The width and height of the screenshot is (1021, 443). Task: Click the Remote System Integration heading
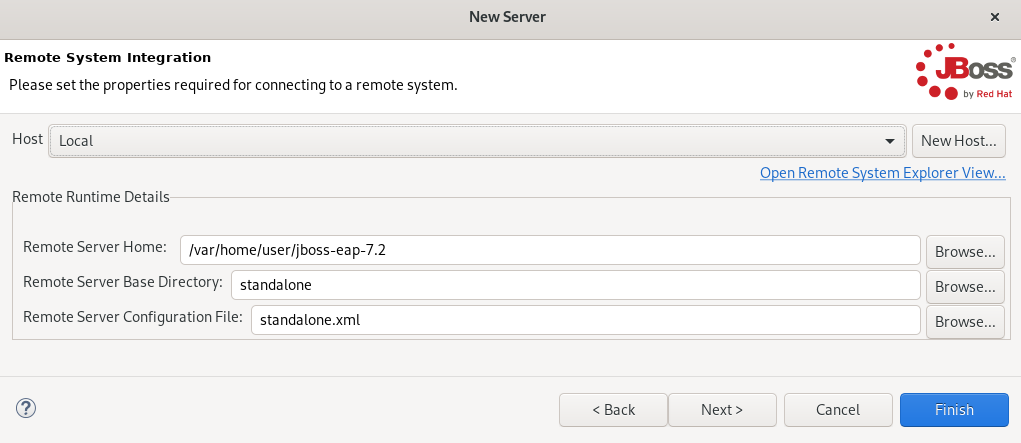pos(108,58)
